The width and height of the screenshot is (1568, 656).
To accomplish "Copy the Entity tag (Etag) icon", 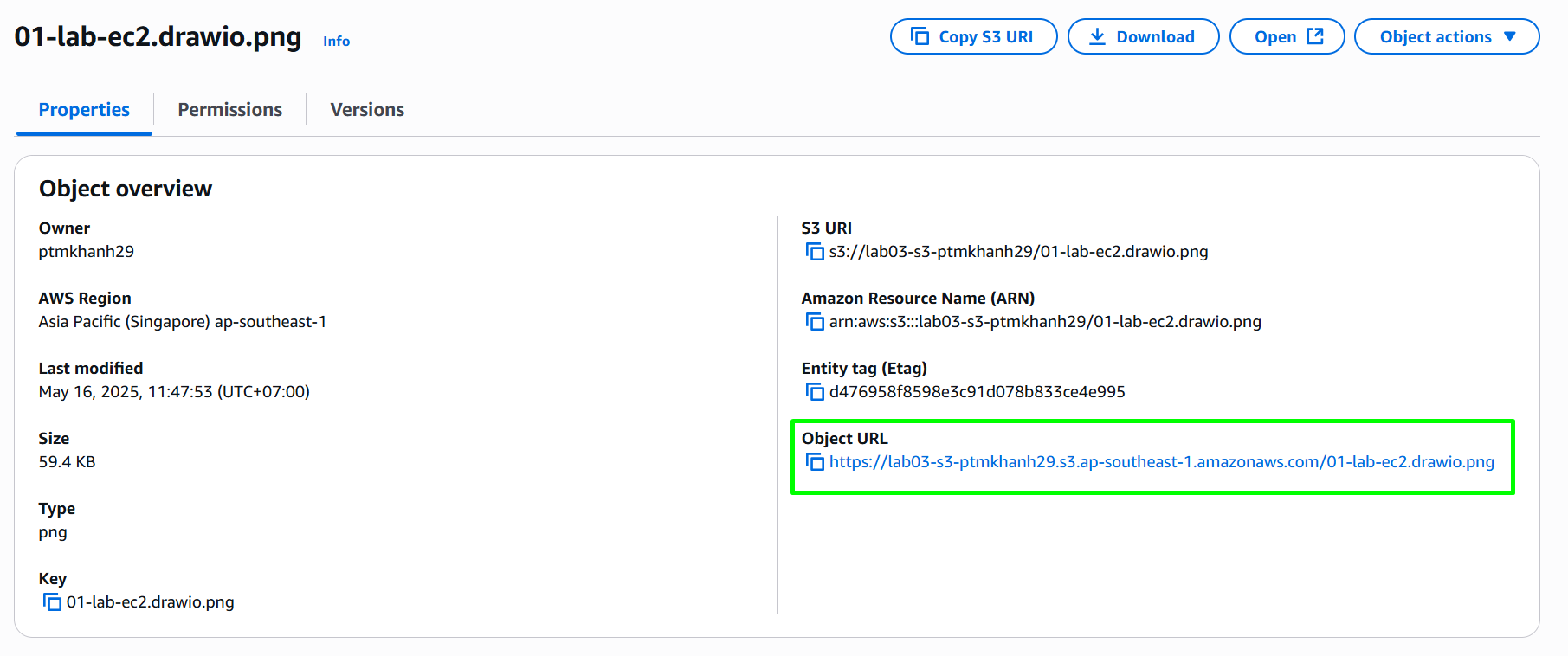I will pos(815,392).
